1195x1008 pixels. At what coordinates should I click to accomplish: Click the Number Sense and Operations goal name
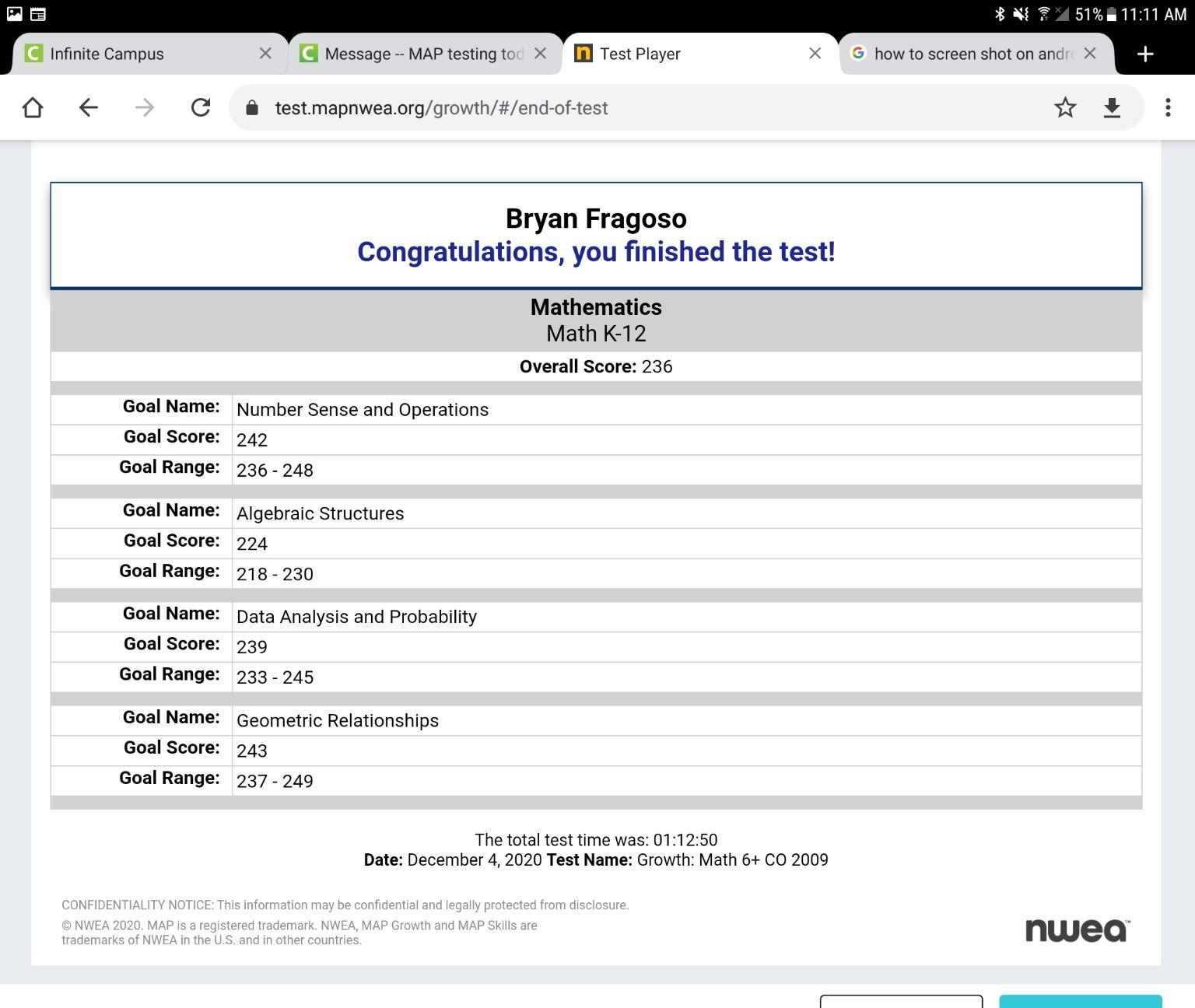point(363,410)
